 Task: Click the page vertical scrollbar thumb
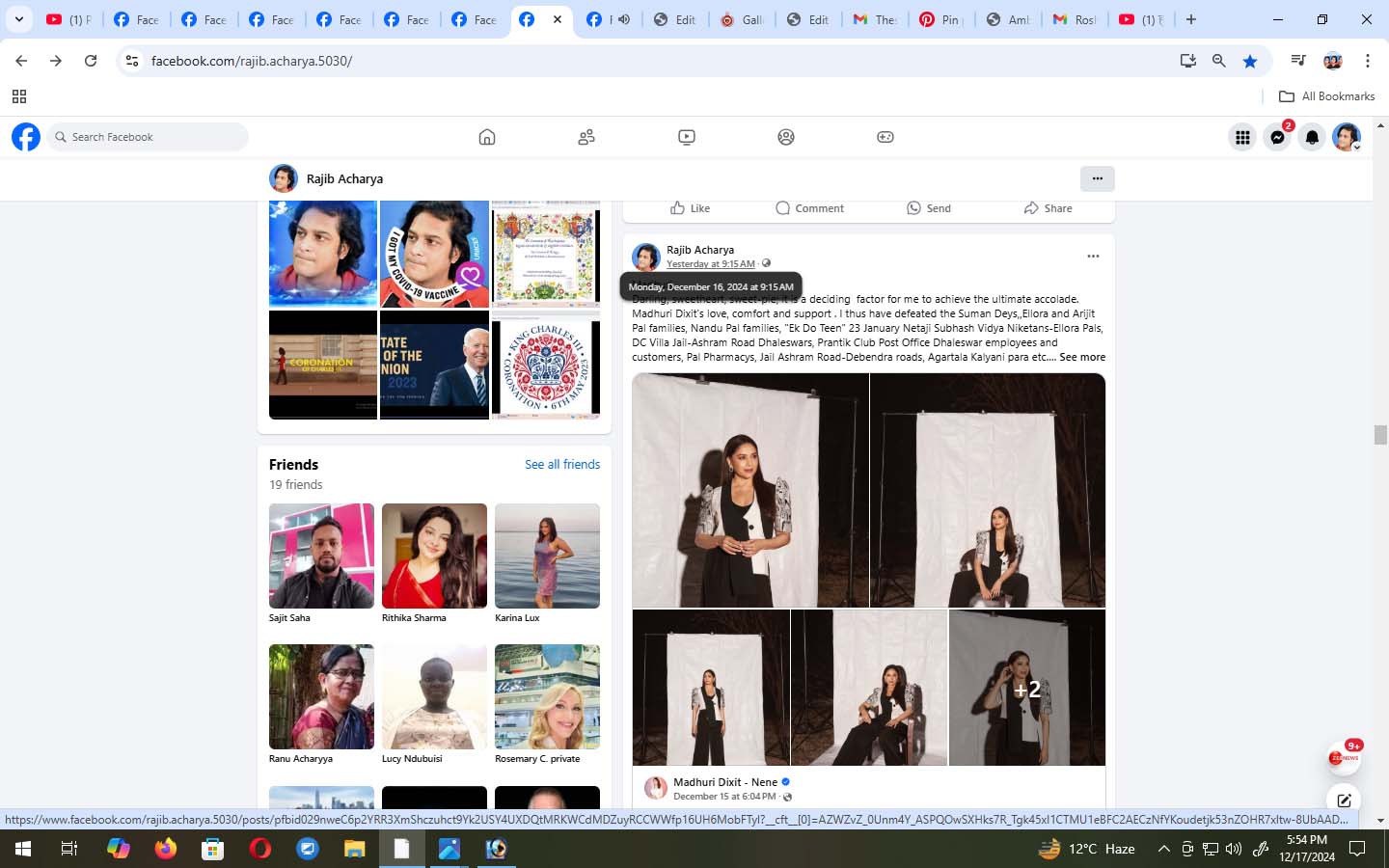[1380, 434]
